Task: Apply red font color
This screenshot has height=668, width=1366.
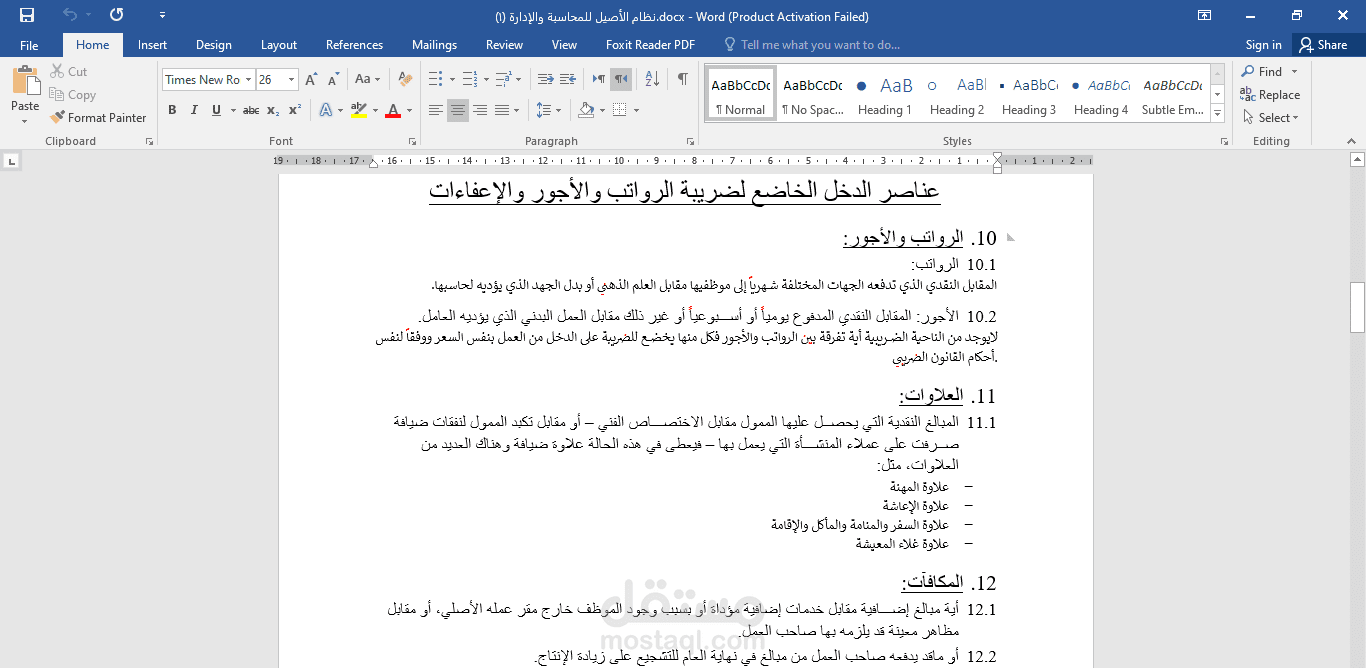Action: pyautogui.click(x=393, y=110)
